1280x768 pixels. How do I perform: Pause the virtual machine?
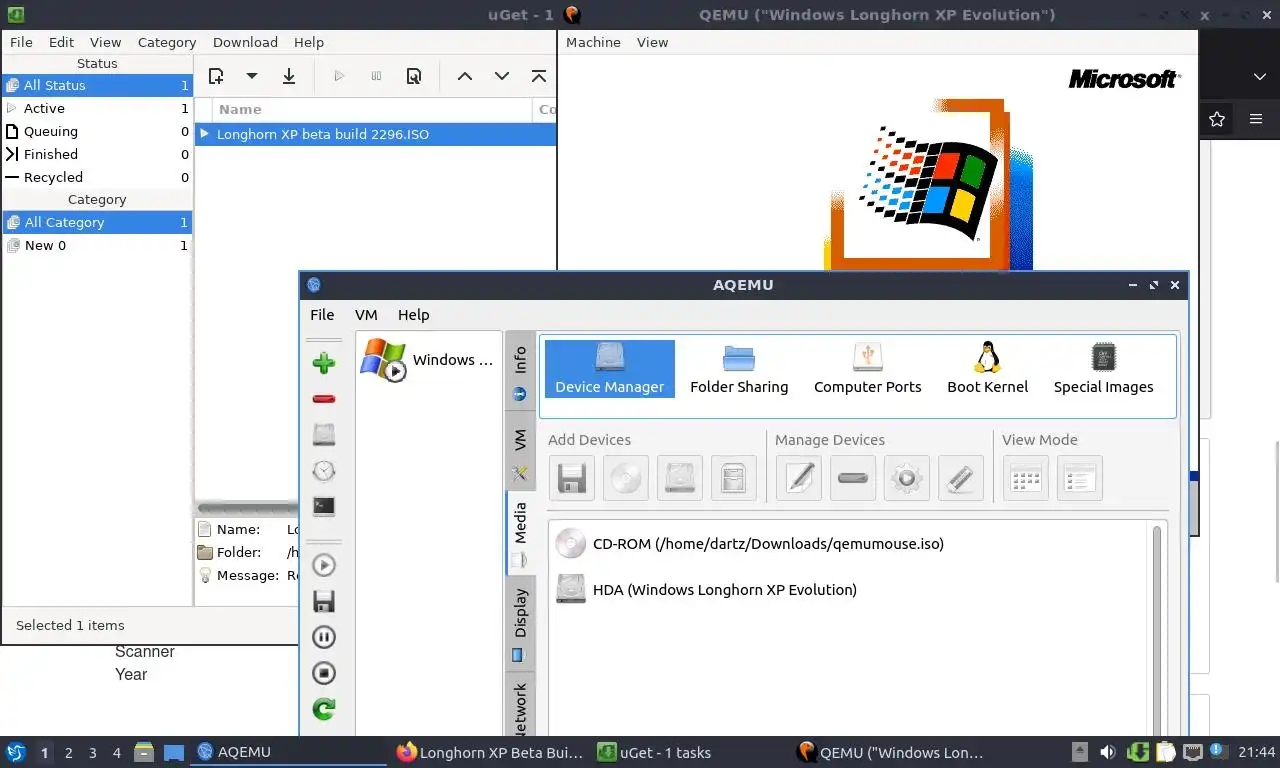(x=323, y=637)
